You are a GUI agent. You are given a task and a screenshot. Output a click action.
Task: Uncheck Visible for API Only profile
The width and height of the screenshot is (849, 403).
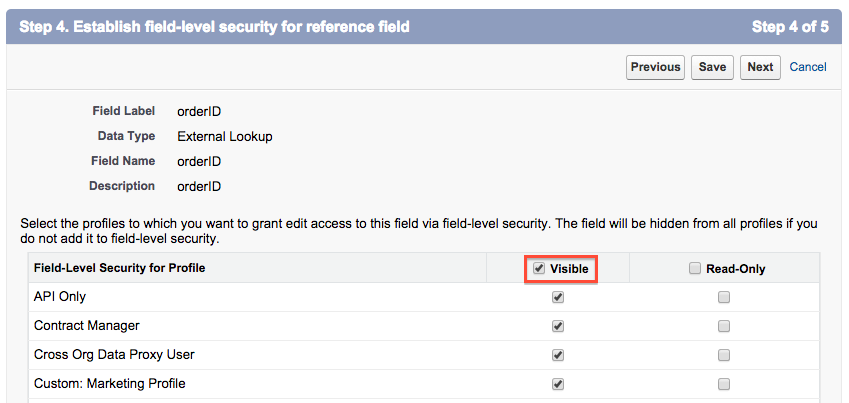click(558, 297)
